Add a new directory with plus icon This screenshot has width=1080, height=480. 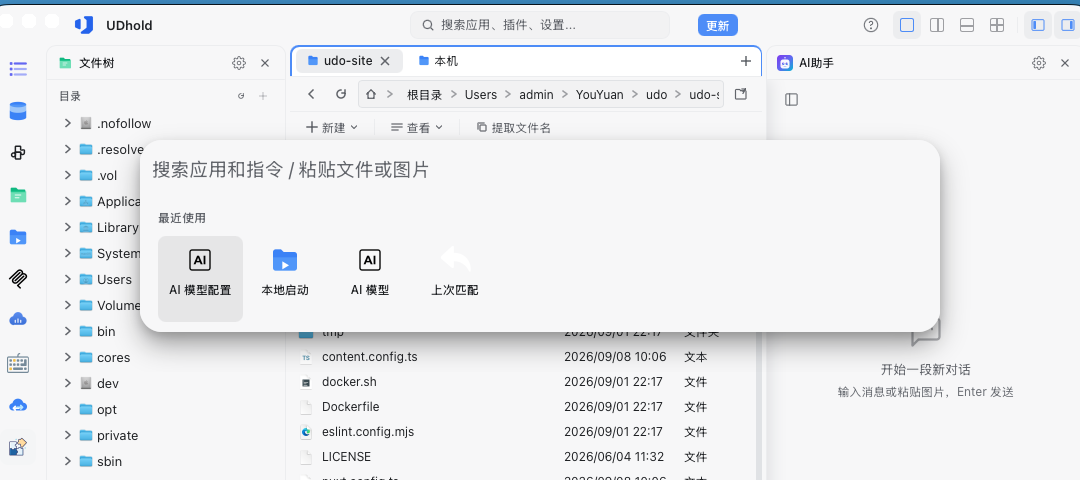click(x=262, y=96)
